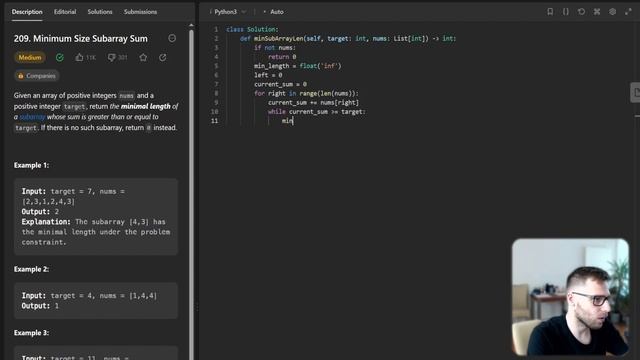640x360 pixels.
Task: Open the collapsed side panel tab on right edge
Action: tap(635, 93)
